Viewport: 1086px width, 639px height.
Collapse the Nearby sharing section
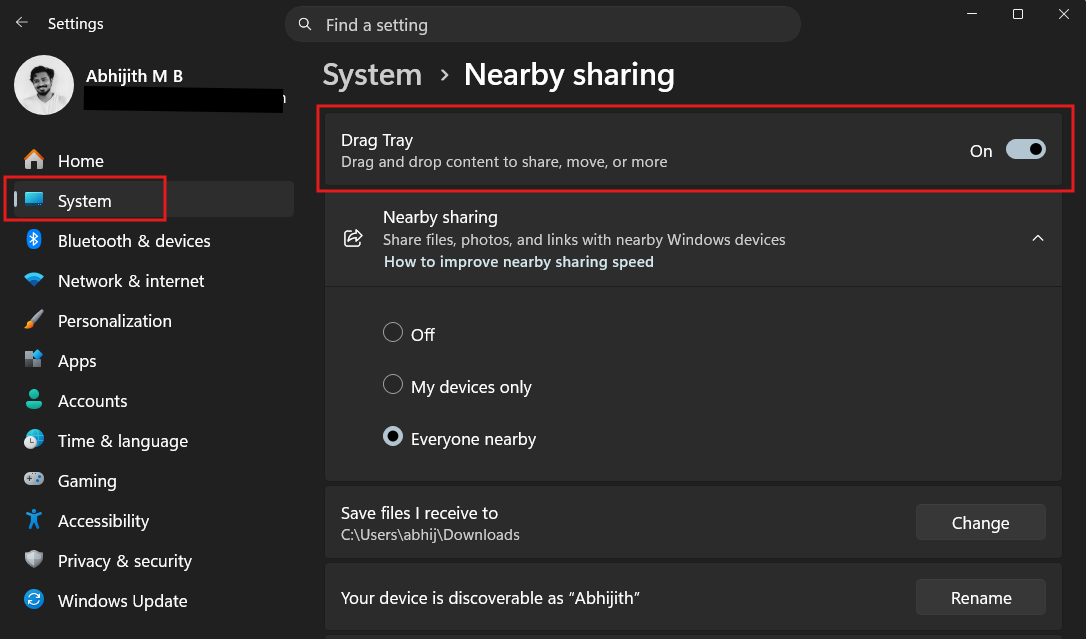click(1037, 240)
